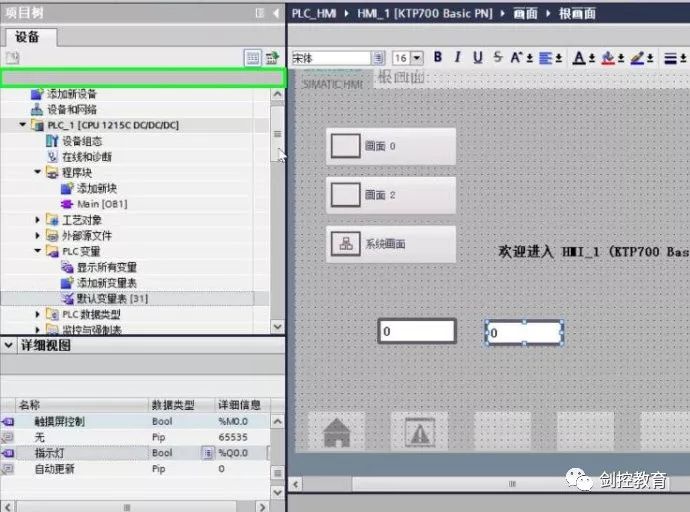Toggle Italic formatting button

pos(458,57)
